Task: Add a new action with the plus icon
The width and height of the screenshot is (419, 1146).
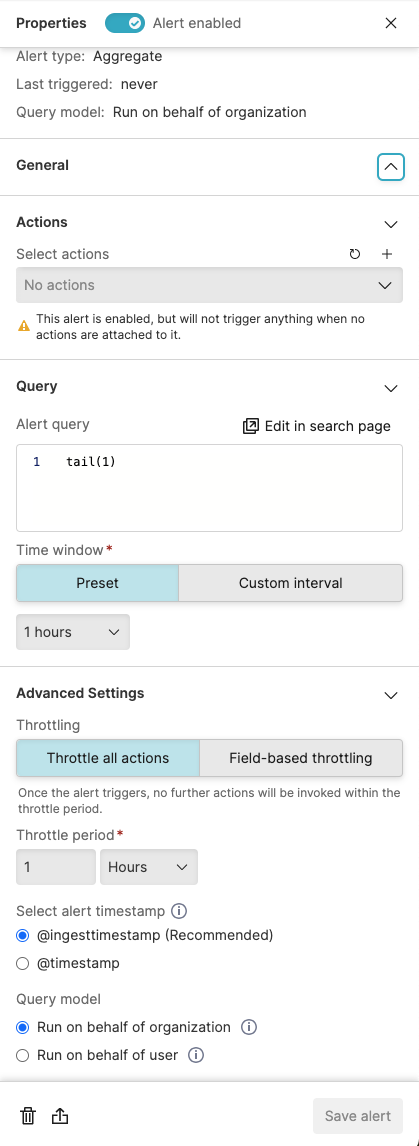Action: tap(388, 254)
